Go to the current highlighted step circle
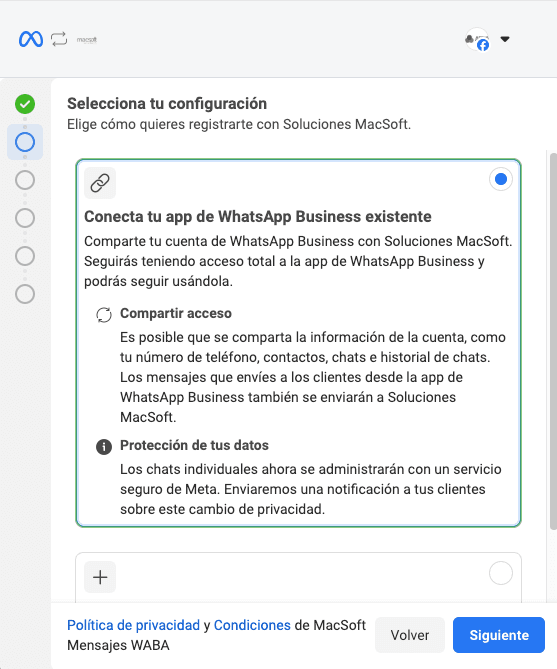This screenshot has width=557, height=669. pos(25,142)
